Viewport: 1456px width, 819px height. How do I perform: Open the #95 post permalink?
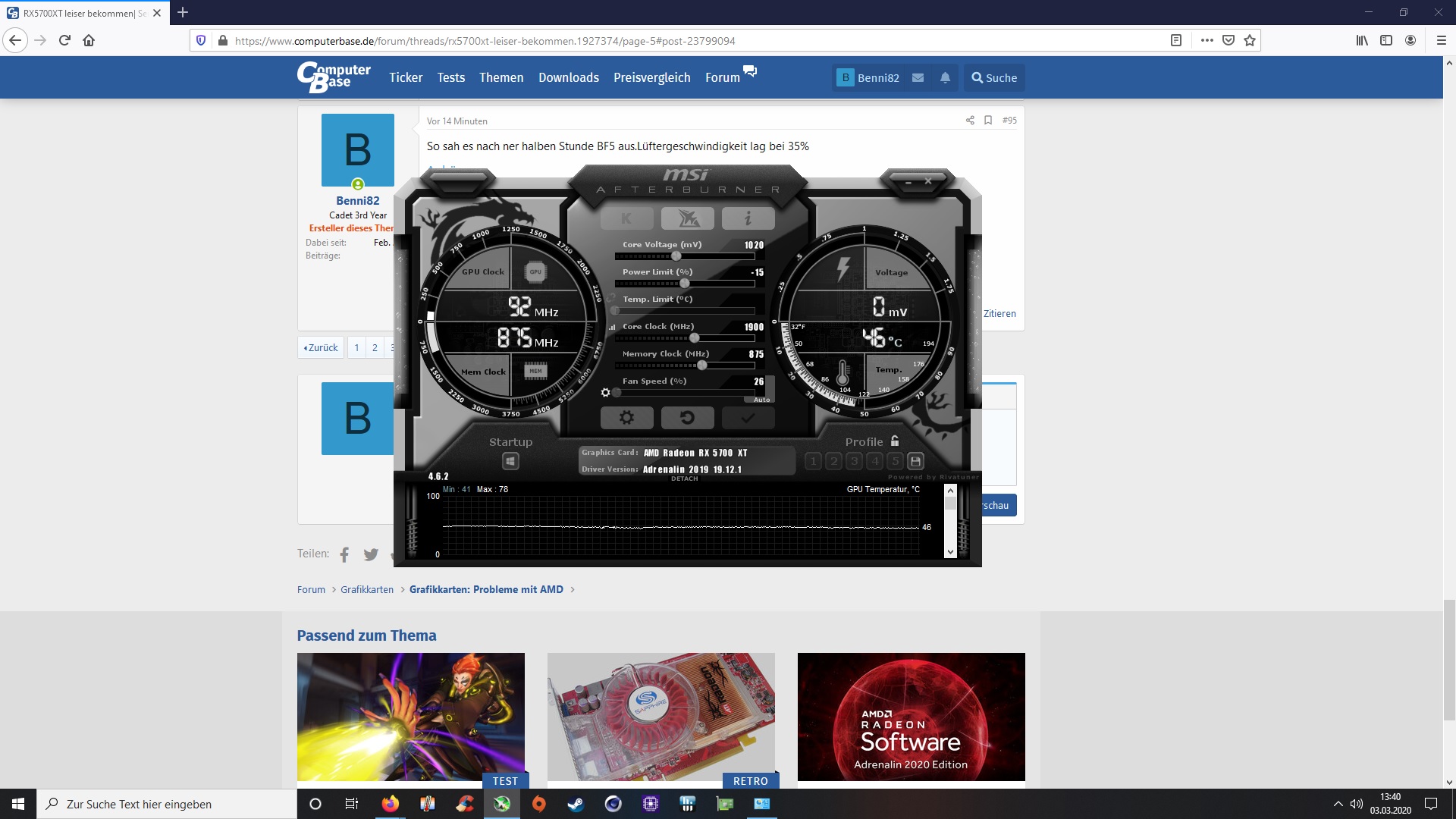1009,120
